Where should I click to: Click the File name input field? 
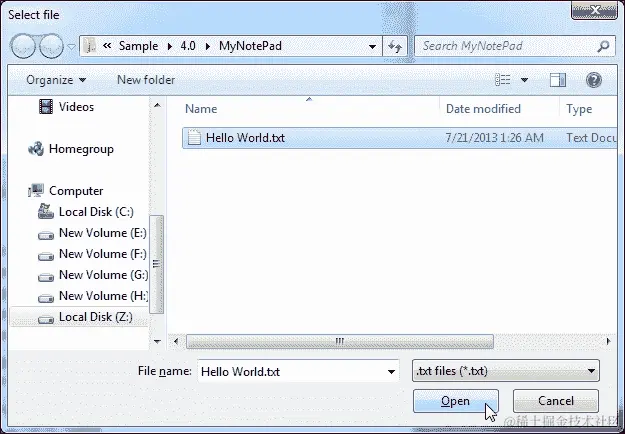pyautogui.click(x=298, y=371)
